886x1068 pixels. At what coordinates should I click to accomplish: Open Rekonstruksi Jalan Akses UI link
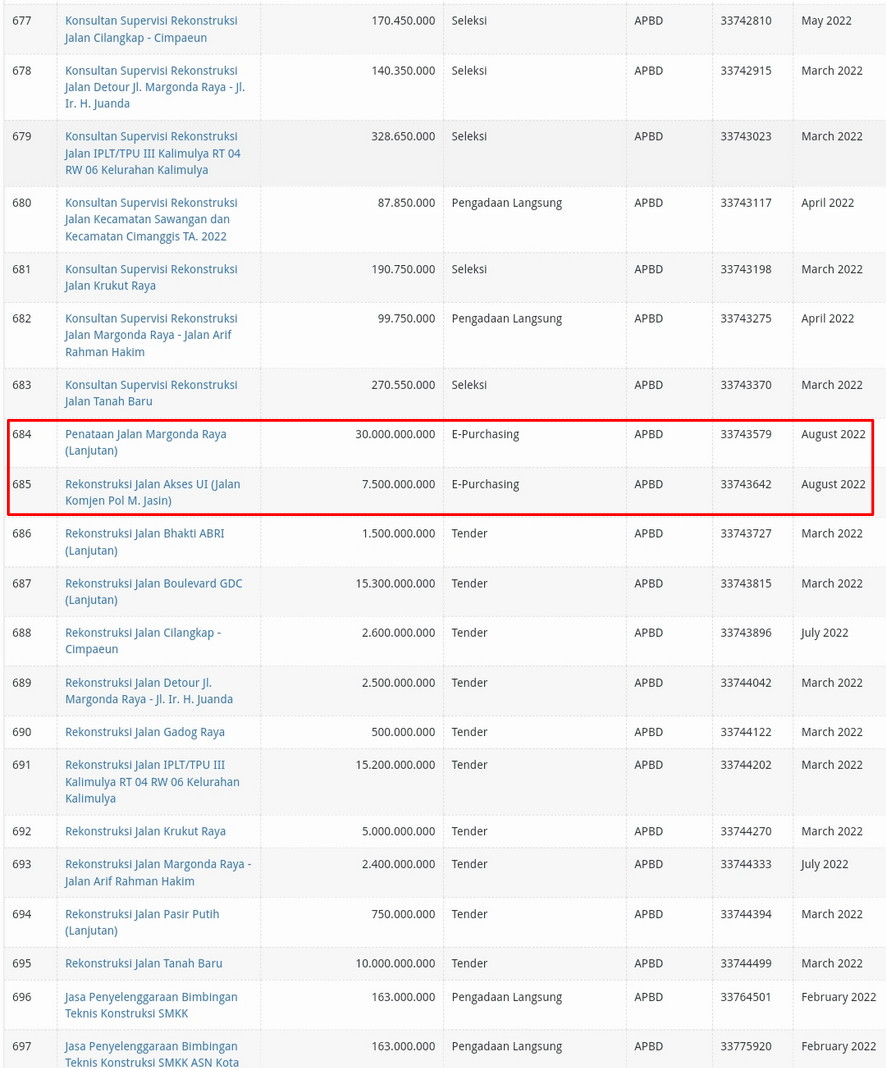[x=152, y=485]
